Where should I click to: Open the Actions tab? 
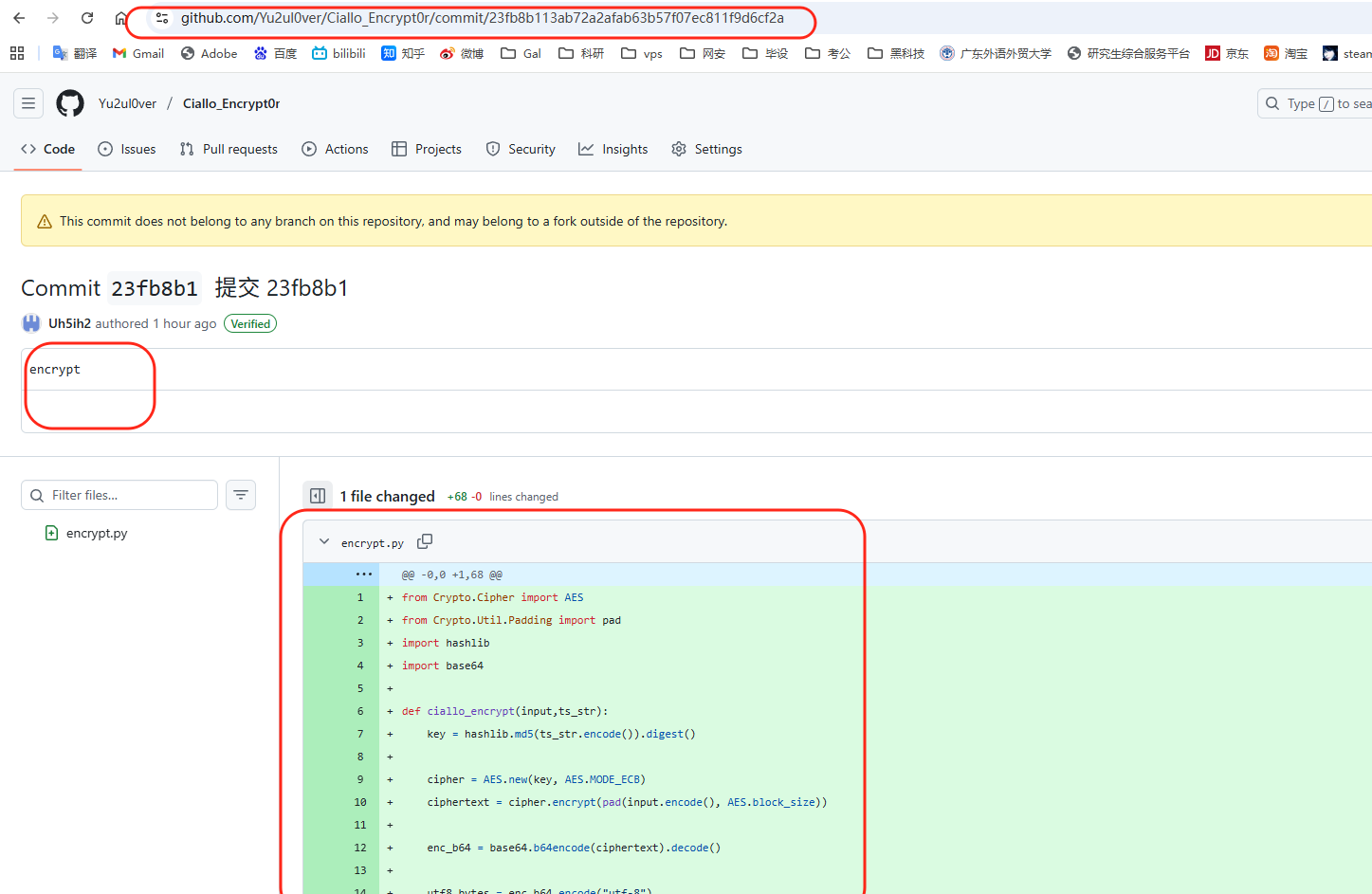pos(335,149)
